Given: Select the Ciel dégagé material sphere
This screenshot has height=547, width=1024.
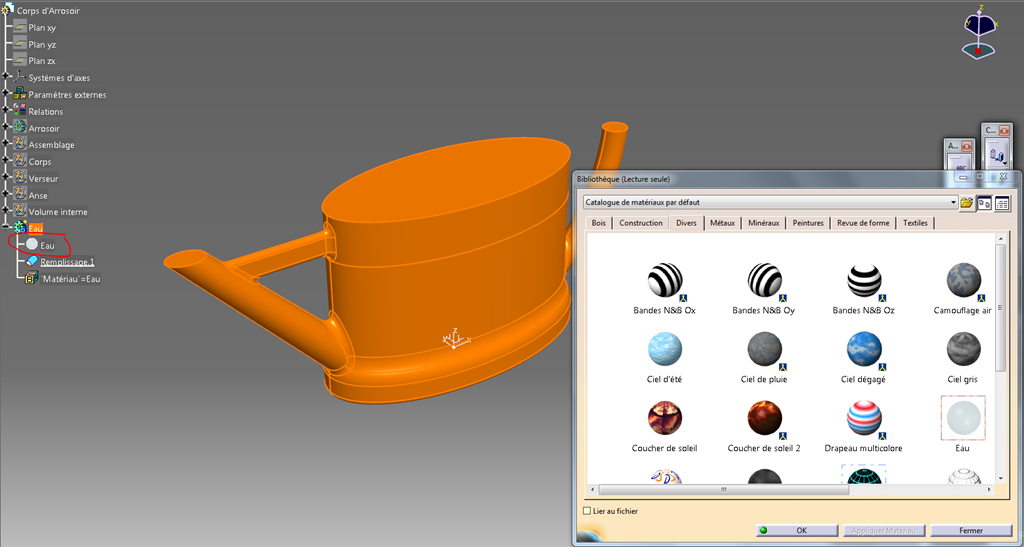Looking at the screenshot, I should pos(864,349).
